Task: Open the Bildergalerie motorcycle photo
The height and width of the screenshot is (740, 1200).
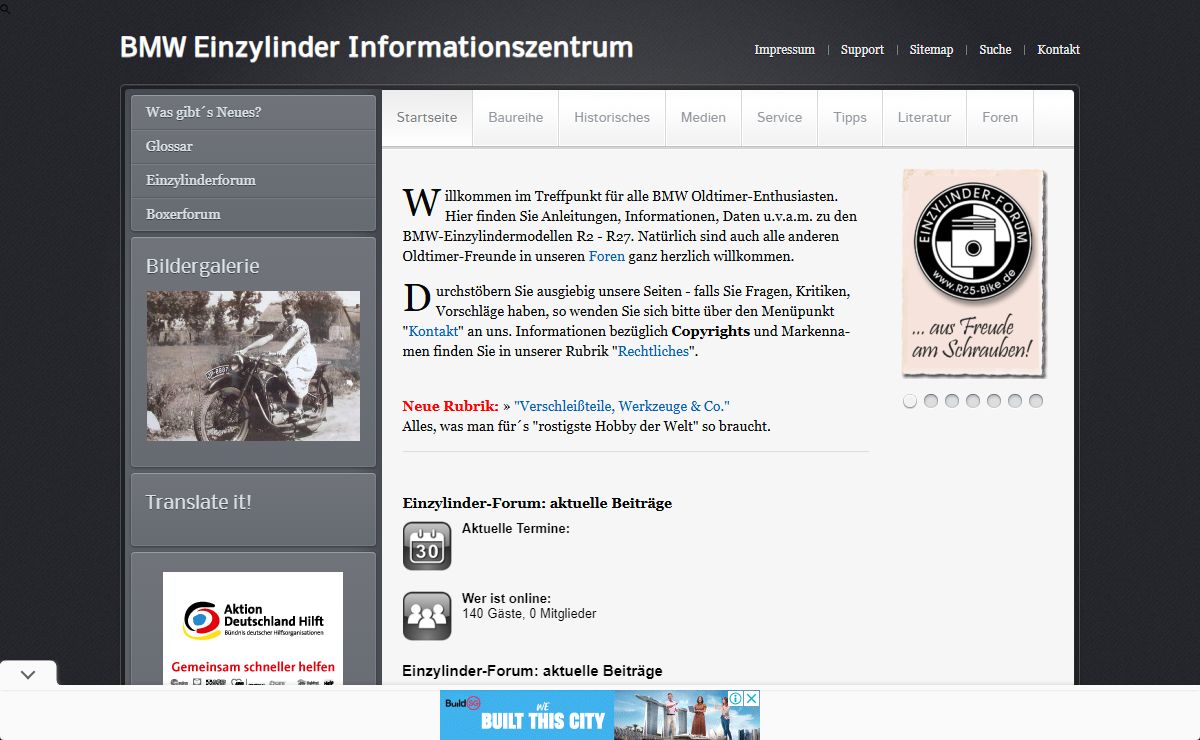Action: (x=253, y=366)
